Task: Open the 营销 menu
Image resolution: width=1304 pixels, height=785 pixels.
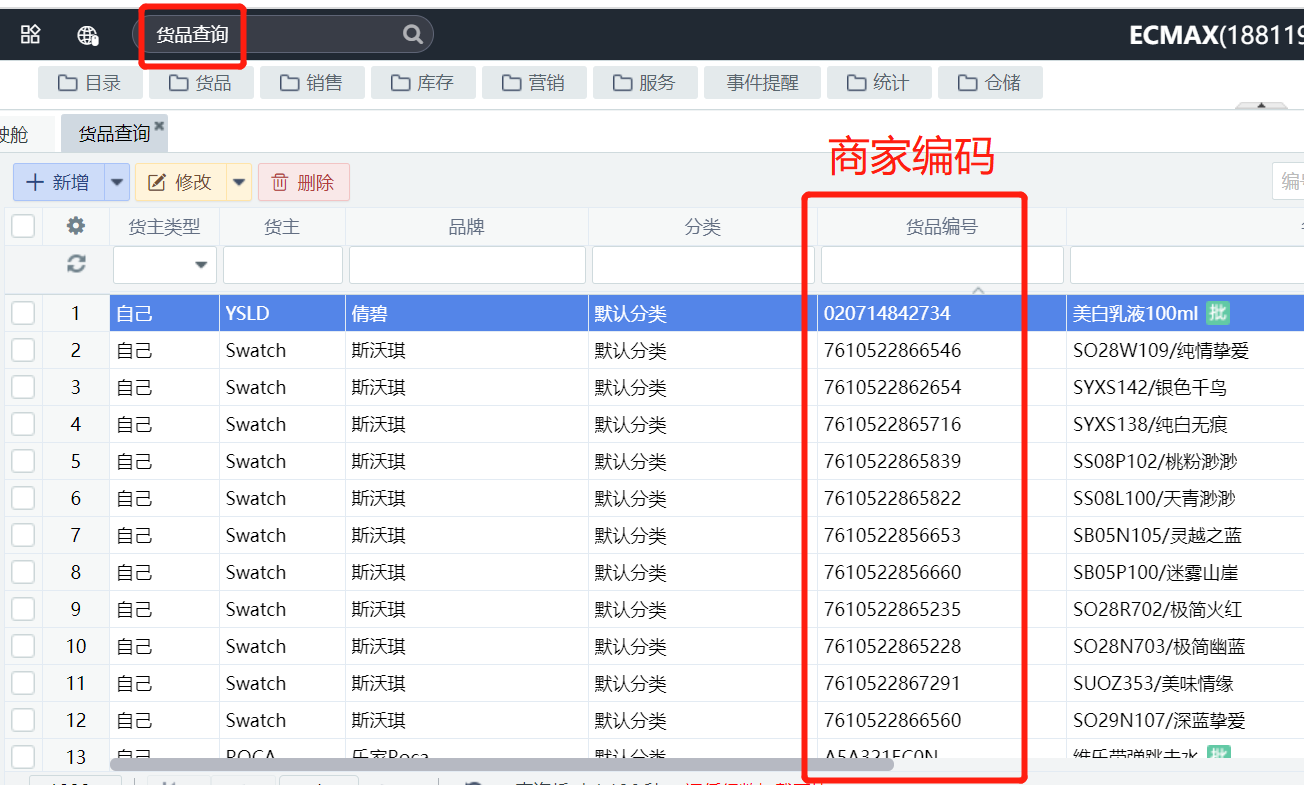Action: click(x=534, y=83)
